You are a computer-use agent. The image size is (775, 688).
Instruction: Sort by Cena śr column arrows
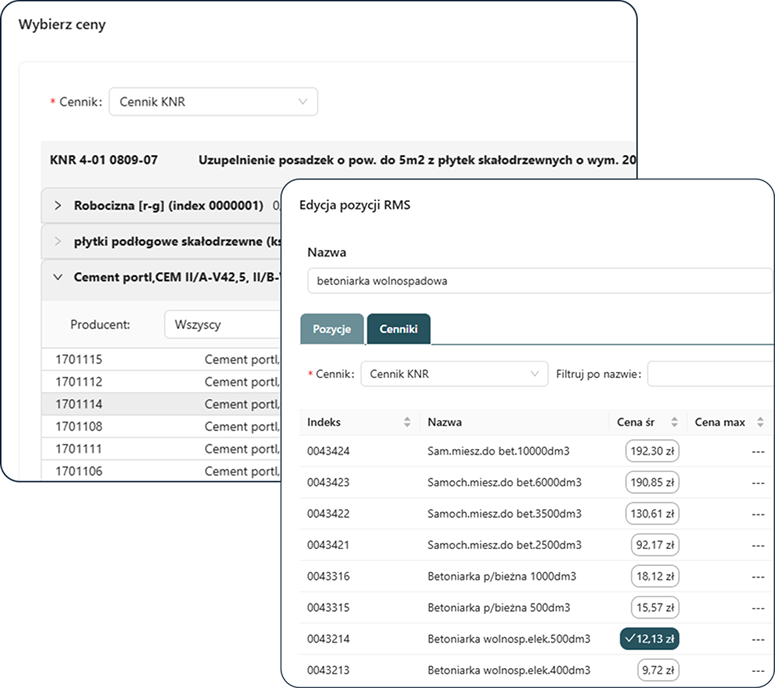(x=674, y=423)
